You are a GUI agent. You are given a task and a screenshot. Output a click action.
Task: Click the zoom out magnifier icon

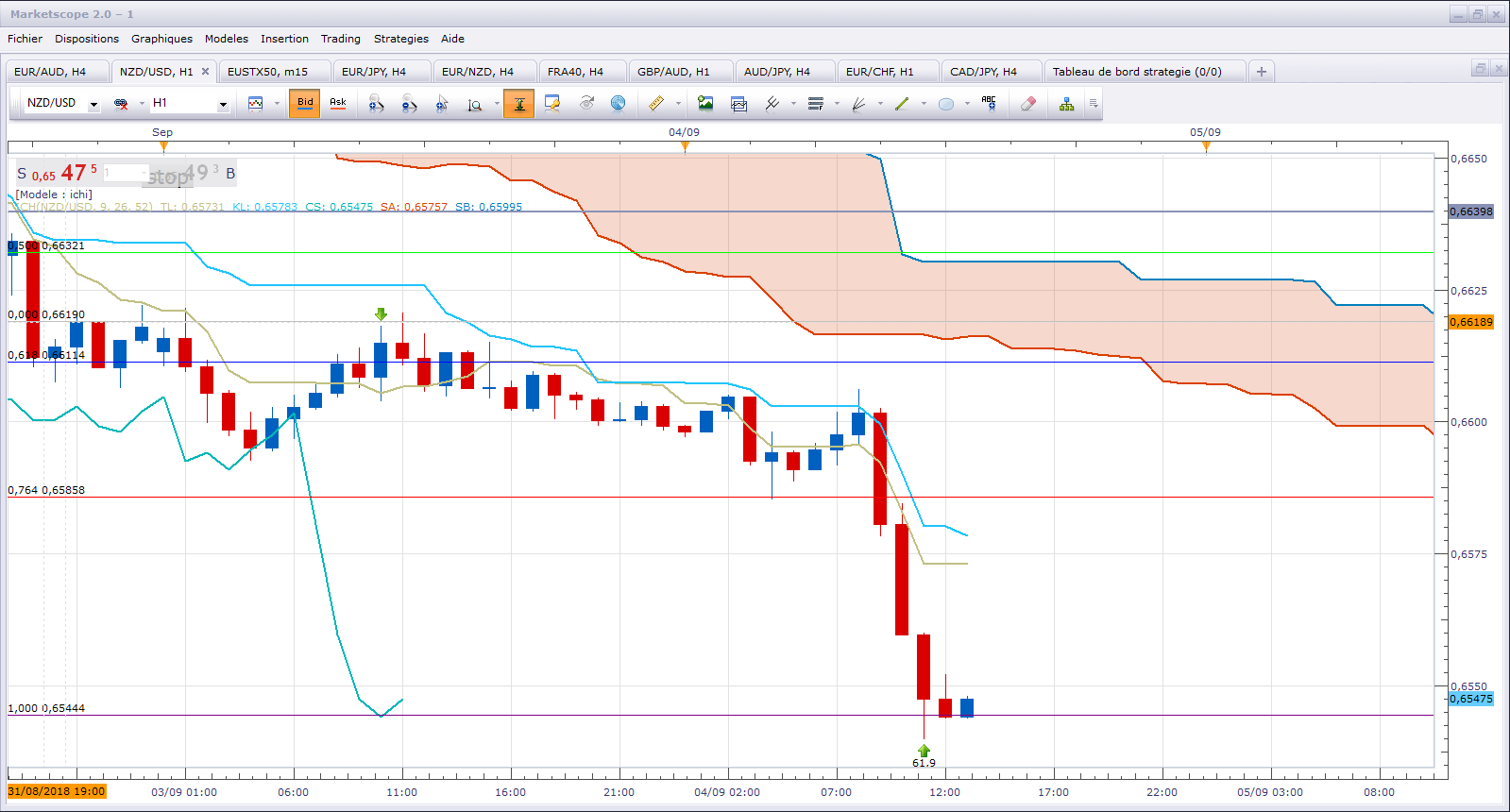click(x=409, y=104)
